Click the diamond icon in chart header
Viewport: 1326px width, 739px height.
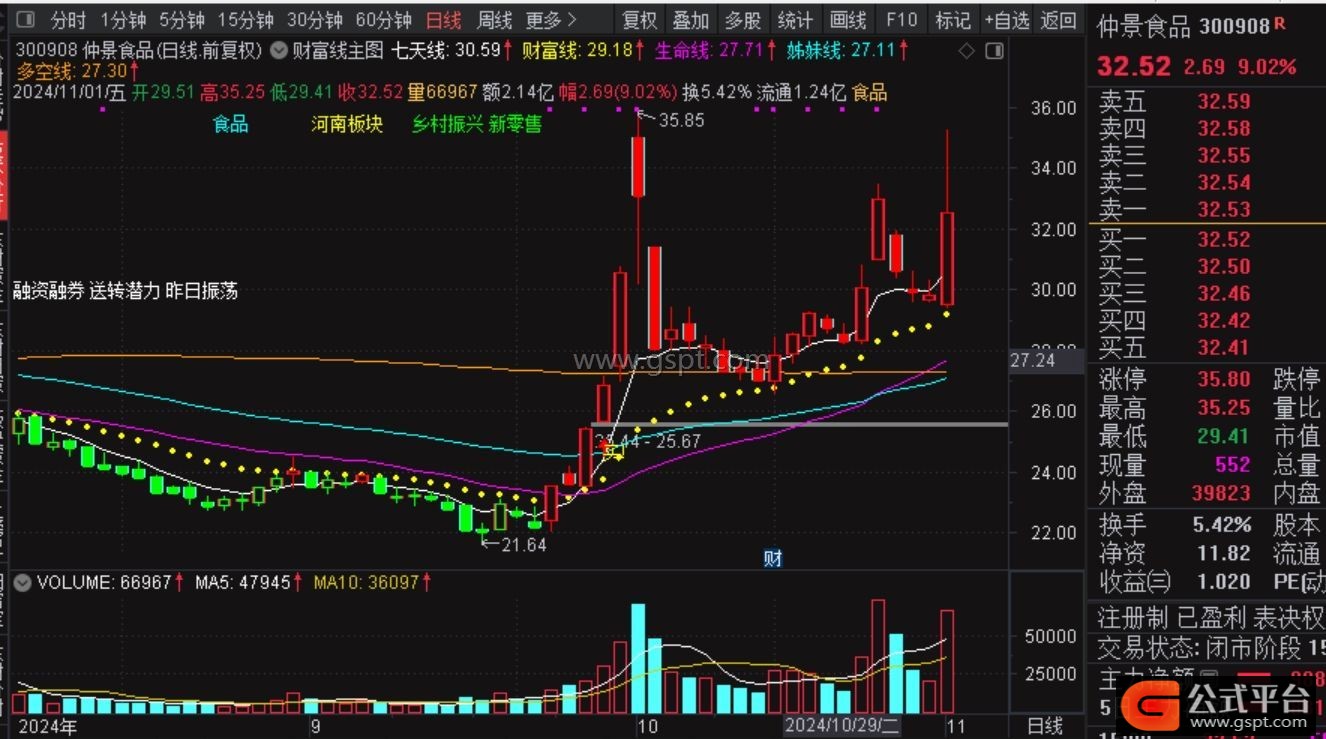(x=966, y=52)
